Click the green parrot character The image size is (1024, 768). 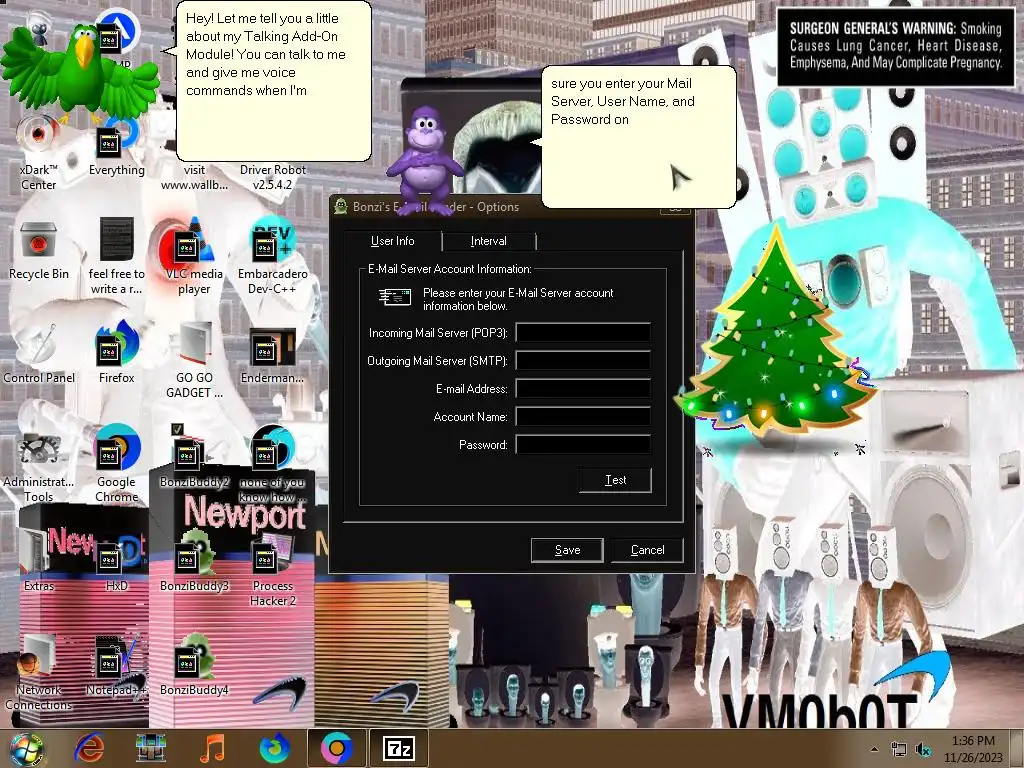click(x=82, y=72)
